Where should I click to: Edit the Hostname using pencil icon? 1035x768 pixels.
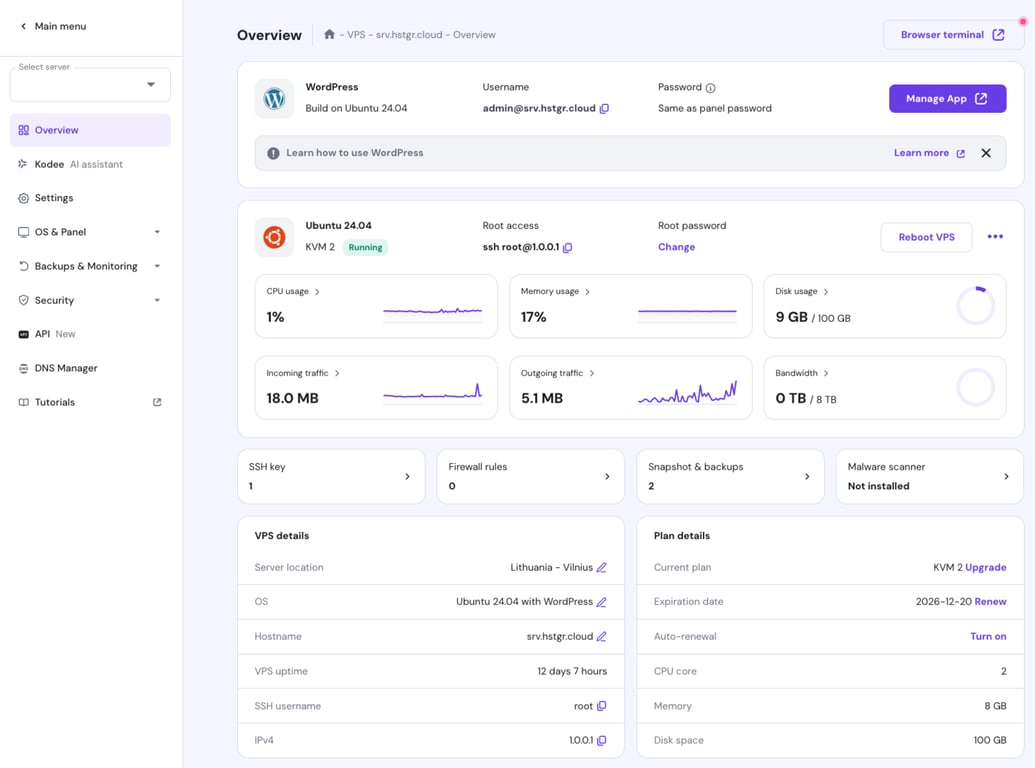[601, 636]
